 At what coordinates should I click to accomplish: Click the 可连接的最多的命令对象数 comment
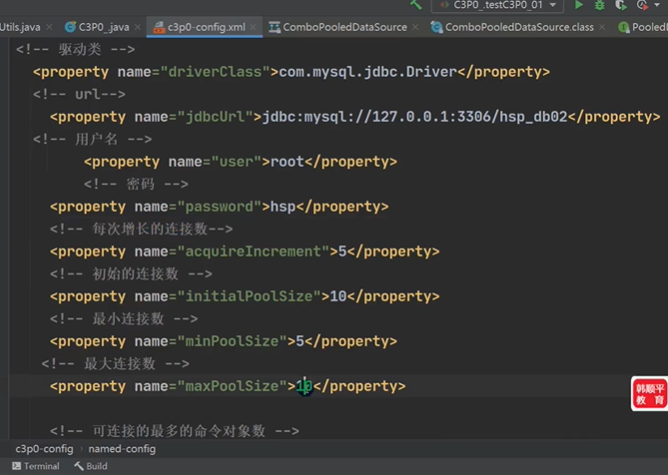click(175, 431)
